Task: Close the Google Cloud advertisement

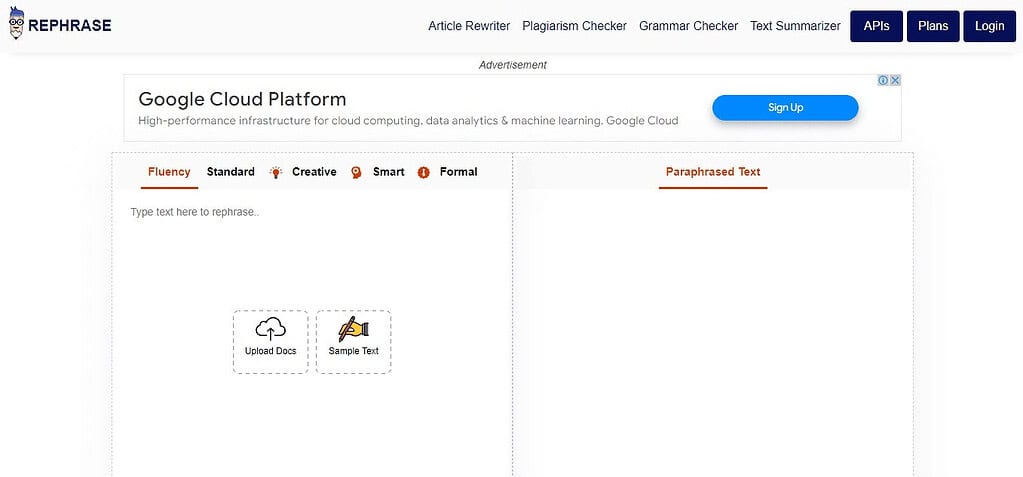Action: (x=896, y=80)
